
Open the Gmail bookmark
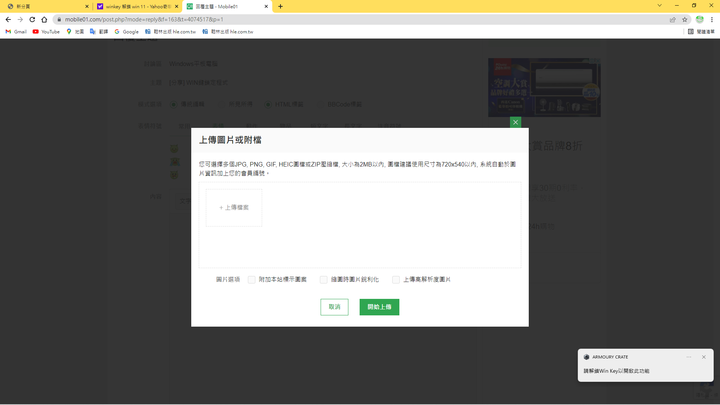click(x=16, y=32)
